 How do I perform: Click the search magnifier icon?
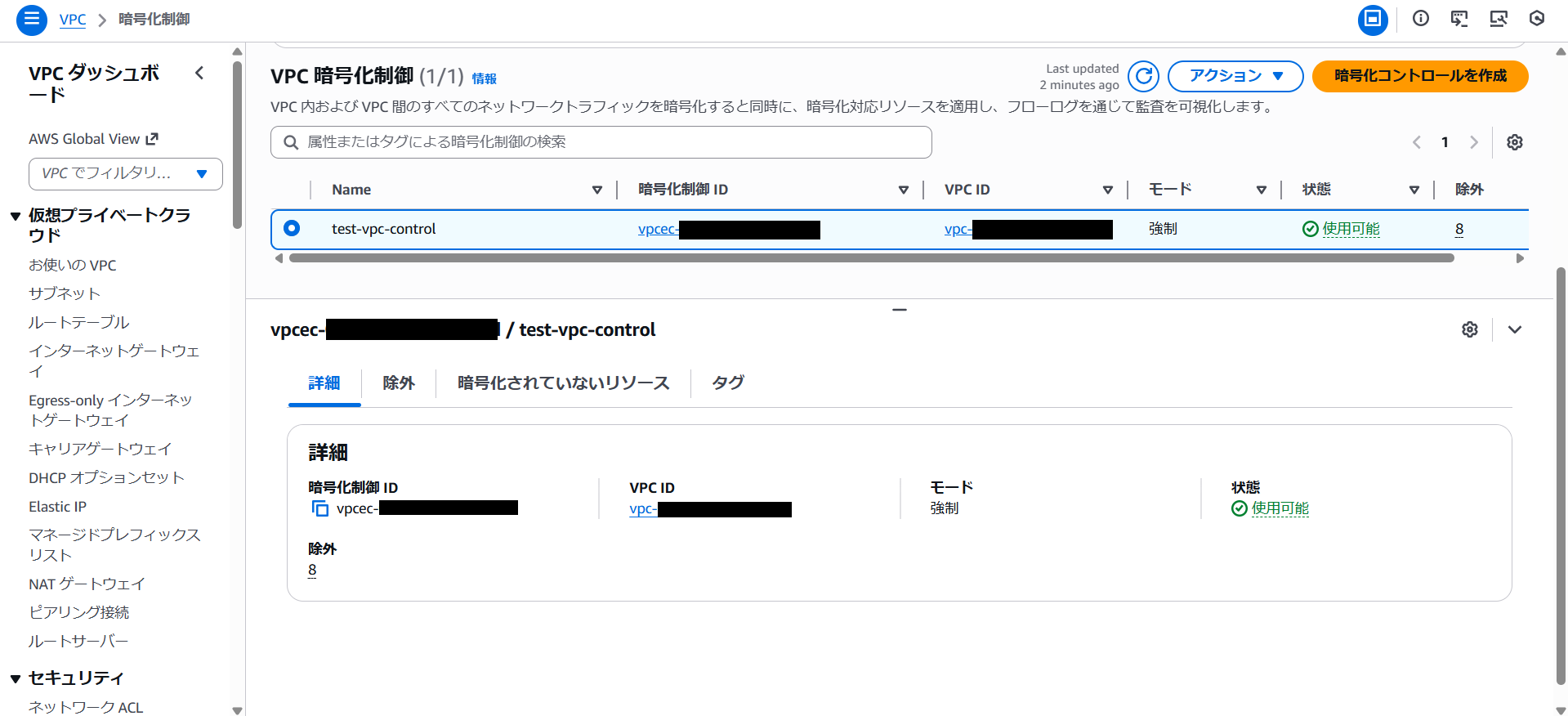pyautogui.click(x=291, y=142)
